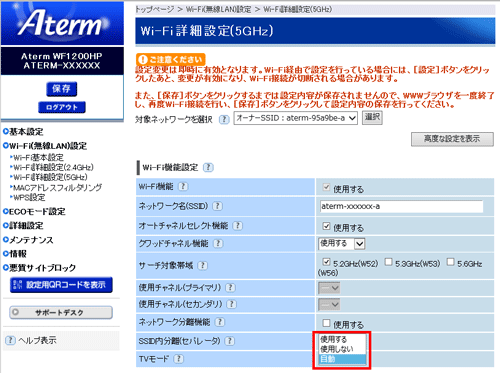Open help for クワッドチャネル機能
Screen dimensions: 500x373
coord(218,244)
